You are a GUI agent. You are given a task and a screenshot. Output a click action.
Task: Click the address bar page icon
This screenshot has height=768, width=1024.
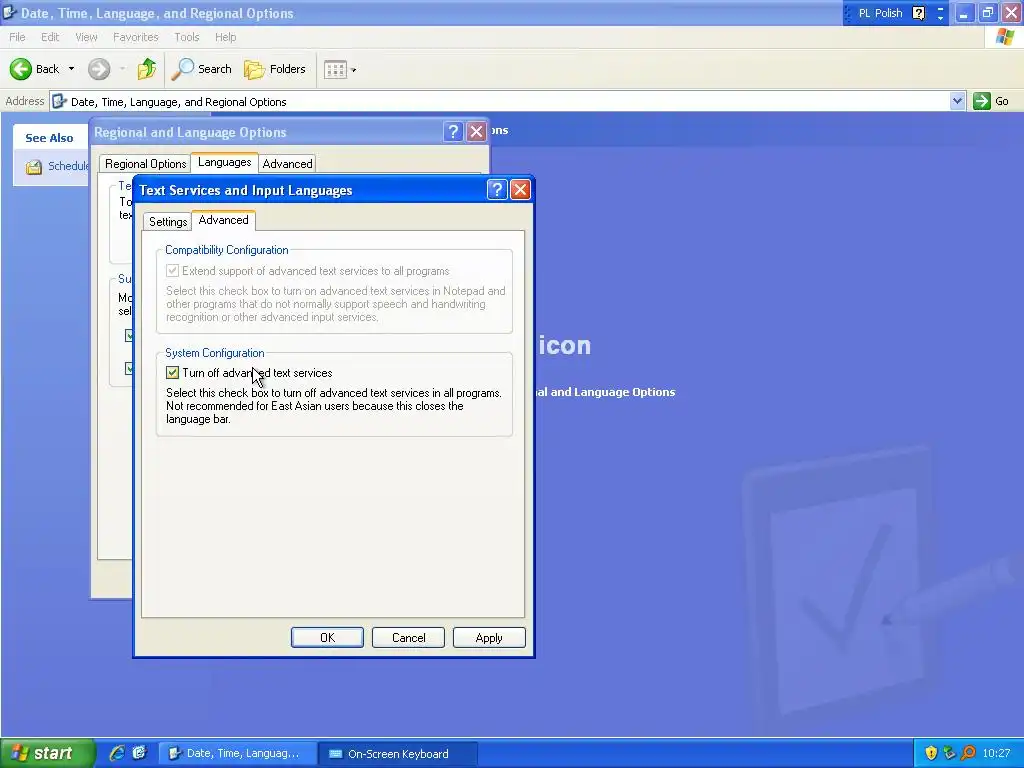[x=59, y=101]
